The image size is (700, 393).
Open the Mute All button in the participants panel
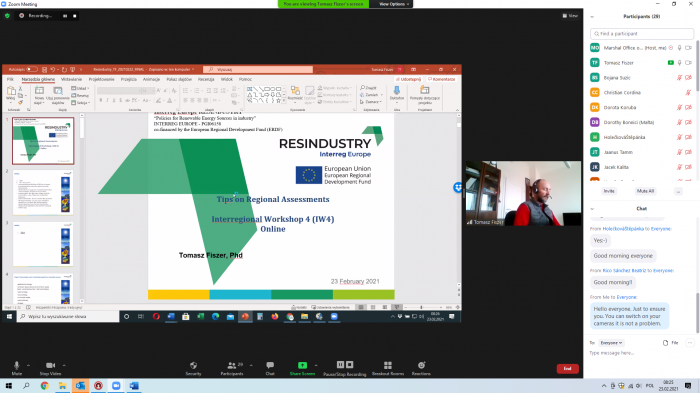(x=645, y=191)
